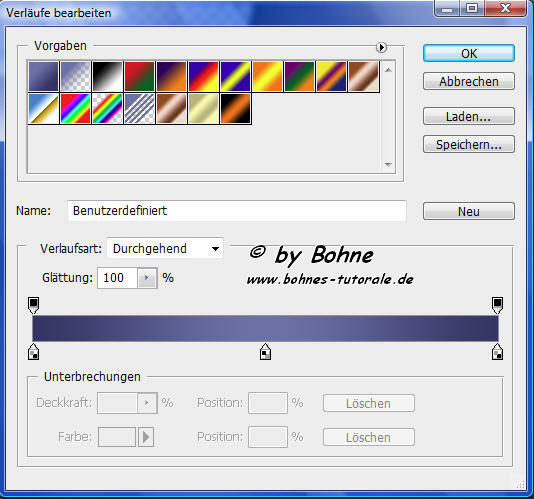Click Speichern... to save gradients
The image size is (534, 499).
tap(469, 144)
